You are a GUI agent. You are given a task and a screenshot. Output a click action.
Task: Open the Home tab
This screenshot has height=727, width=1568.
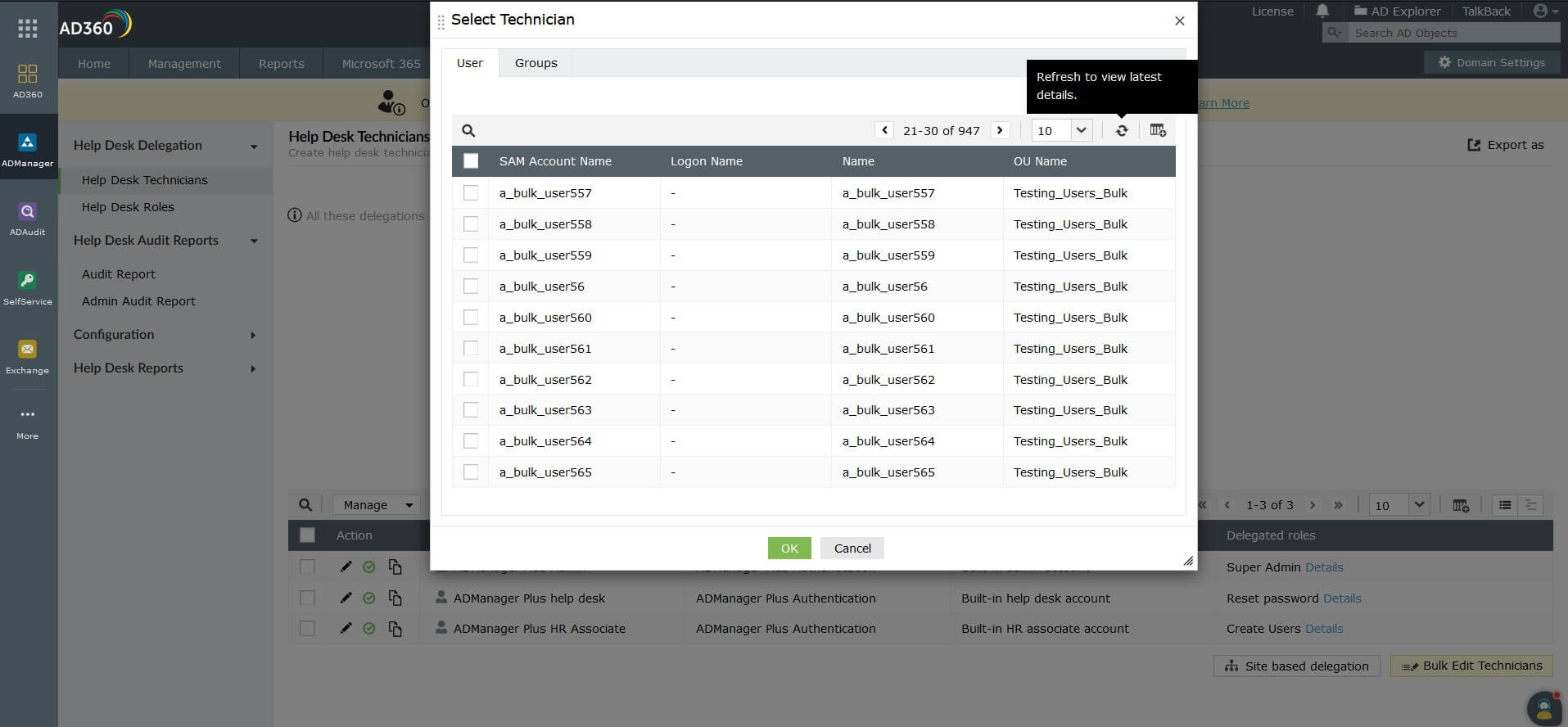pos(94,64)
